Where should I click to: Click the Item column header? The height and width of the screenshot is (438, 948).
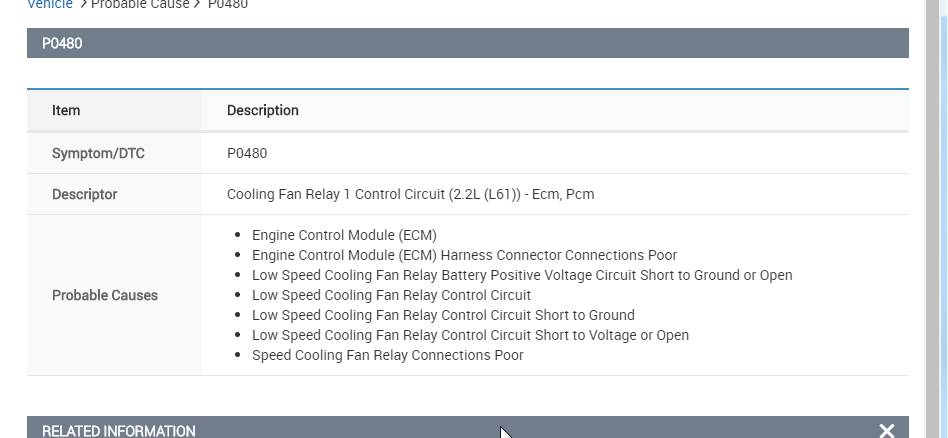pos(66,111)
